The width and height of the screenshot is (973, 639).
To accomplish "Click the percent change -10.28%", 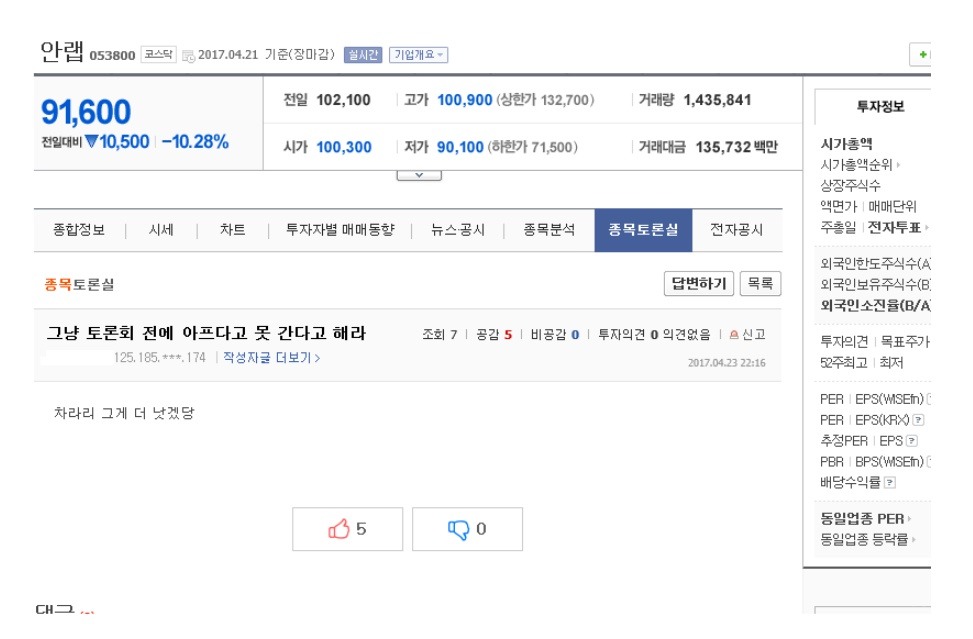I will [195, 142].
